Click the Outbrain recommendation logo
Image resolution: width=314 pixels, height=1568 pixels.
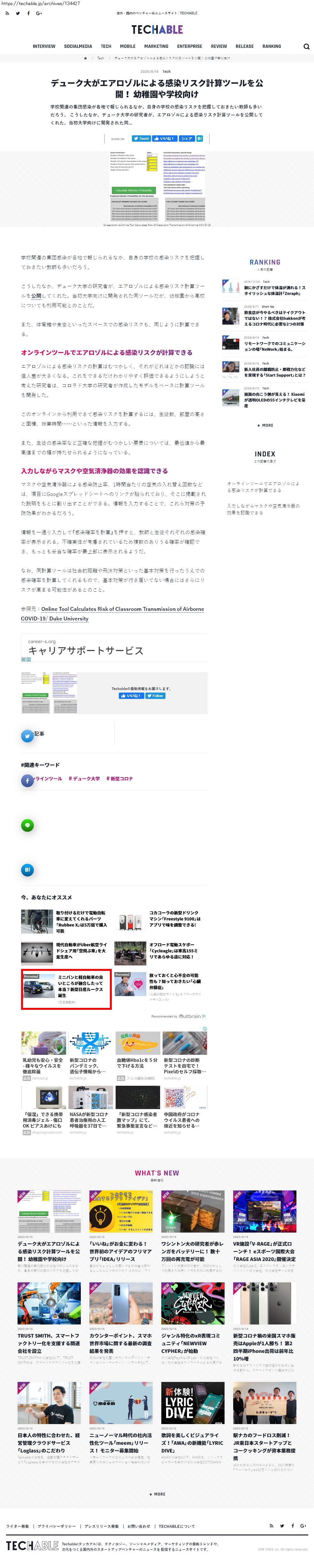pyautogui.click(x=190, y=1016)
